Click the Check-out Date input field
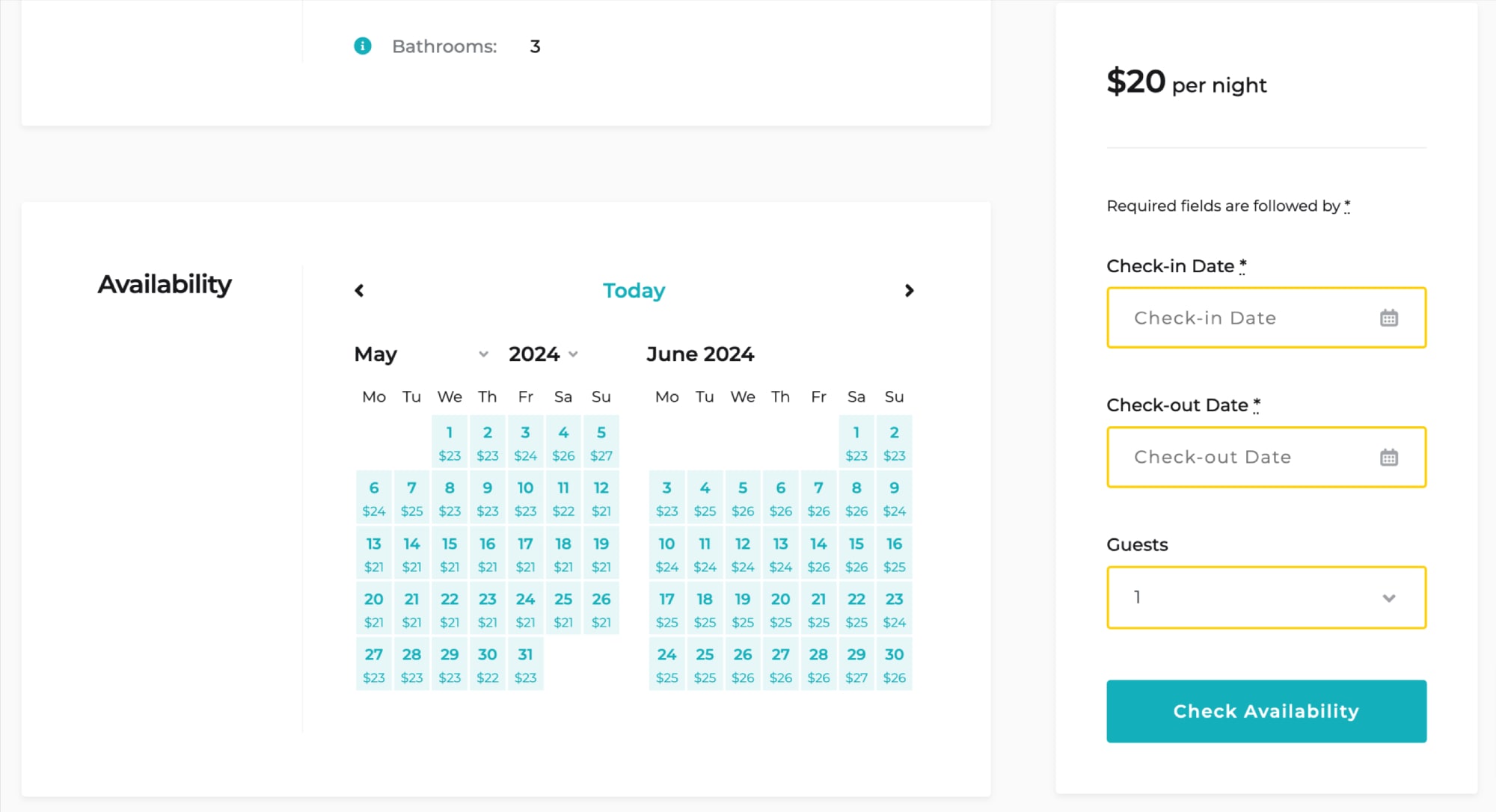 [1265, 457]
